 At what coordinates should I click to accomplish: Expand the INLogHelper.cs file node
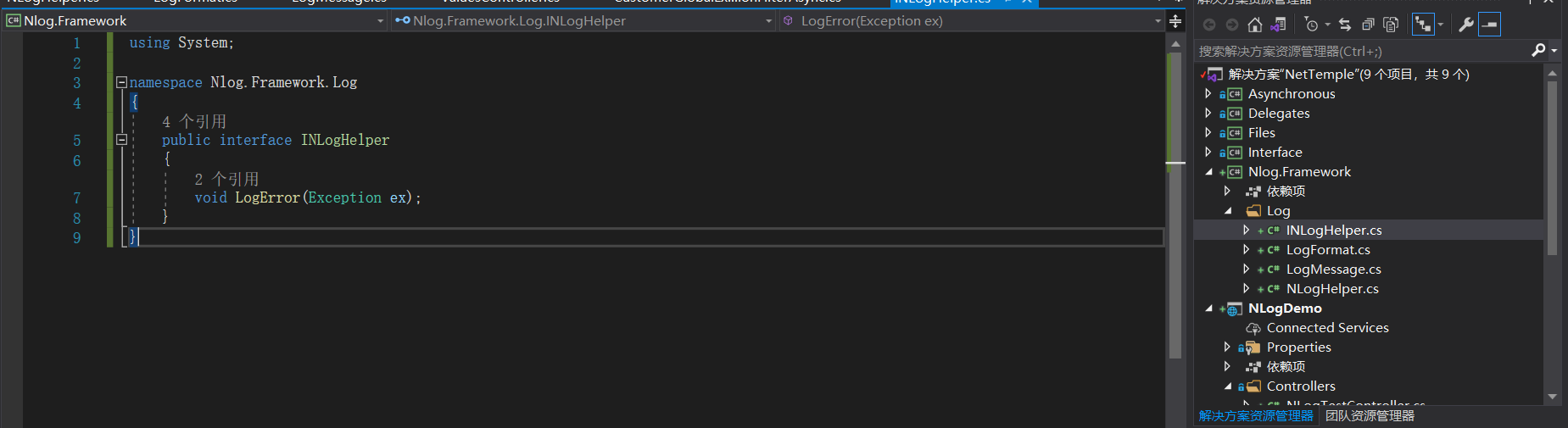click(x=1246, y=230)
